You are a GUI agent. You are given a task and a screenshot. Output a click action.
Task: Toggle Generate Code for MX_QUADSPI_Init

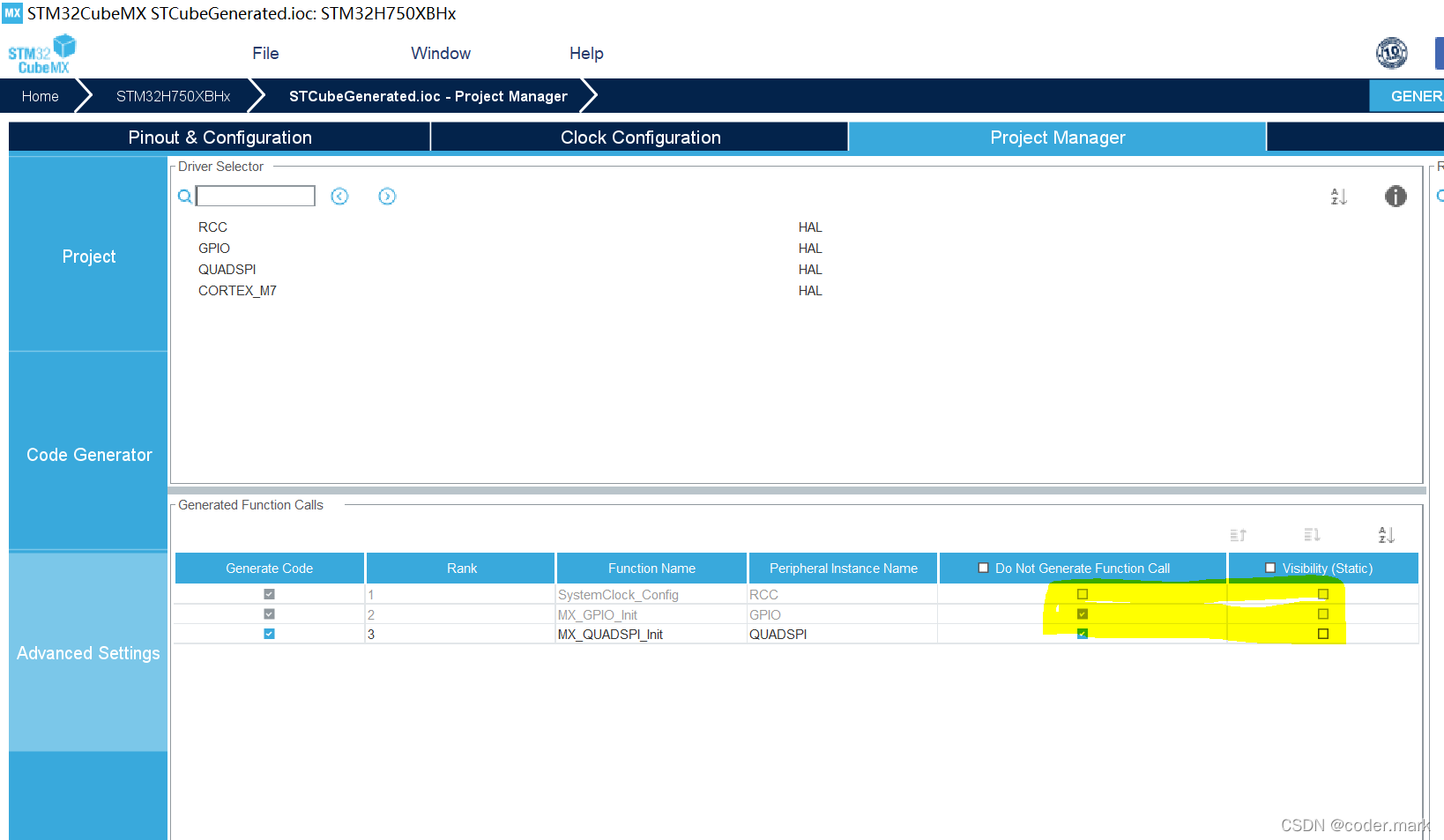[x=269, y=634]
